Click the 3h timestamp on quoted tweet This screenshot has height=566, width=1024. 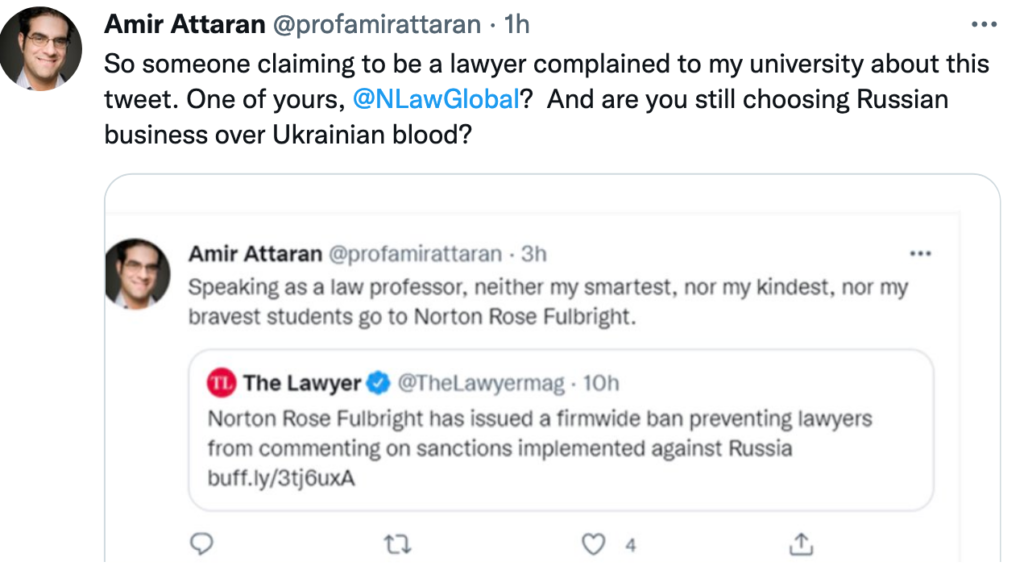(x=535, y=254)
